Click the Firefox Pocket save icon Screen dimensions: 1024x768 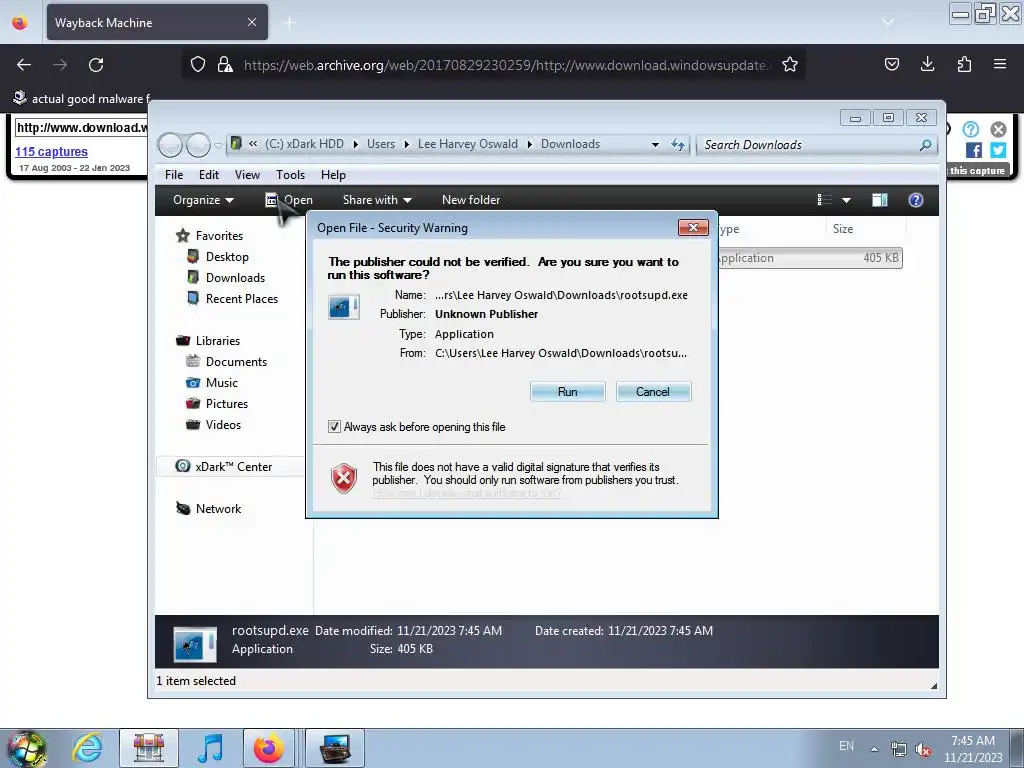[891, 64]
